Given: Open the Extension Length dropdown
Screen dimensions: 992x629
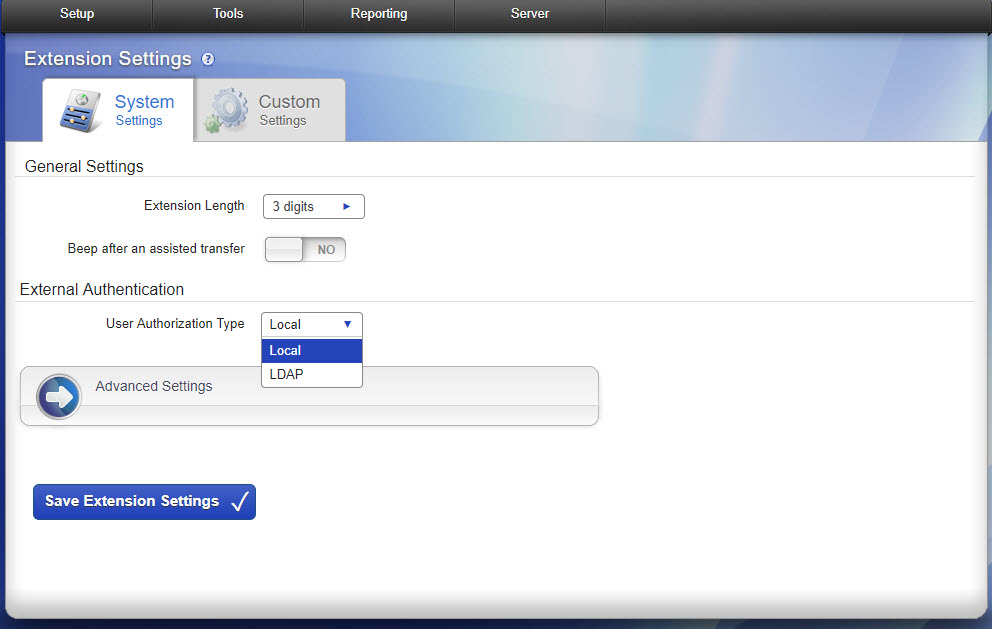Looking at the screenshot, I should (x=313, y=206).
